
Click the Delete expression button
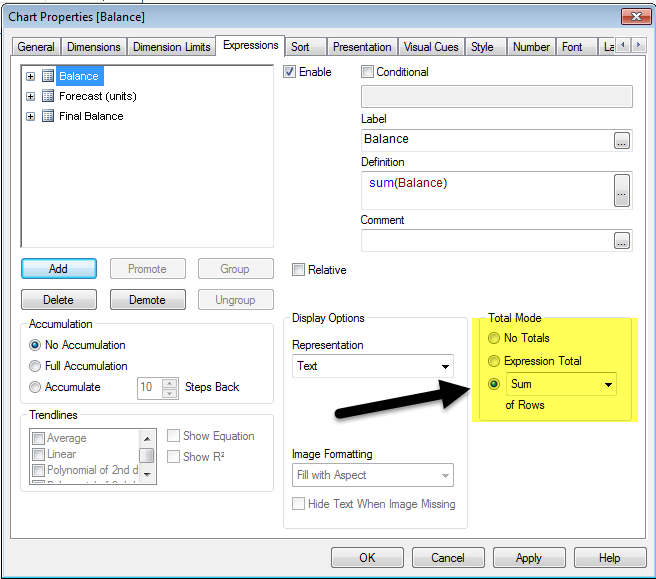tap(59, 300)
